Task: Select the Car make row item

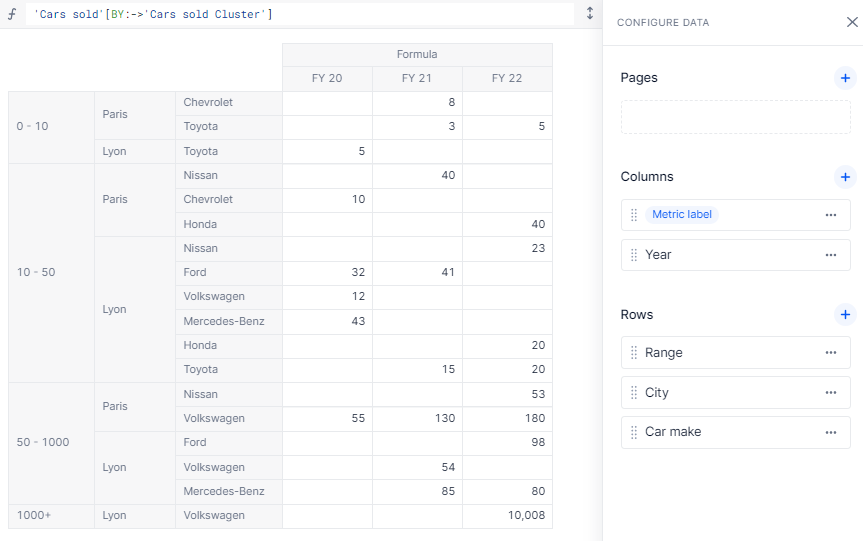Action: (x=735, y=432)
